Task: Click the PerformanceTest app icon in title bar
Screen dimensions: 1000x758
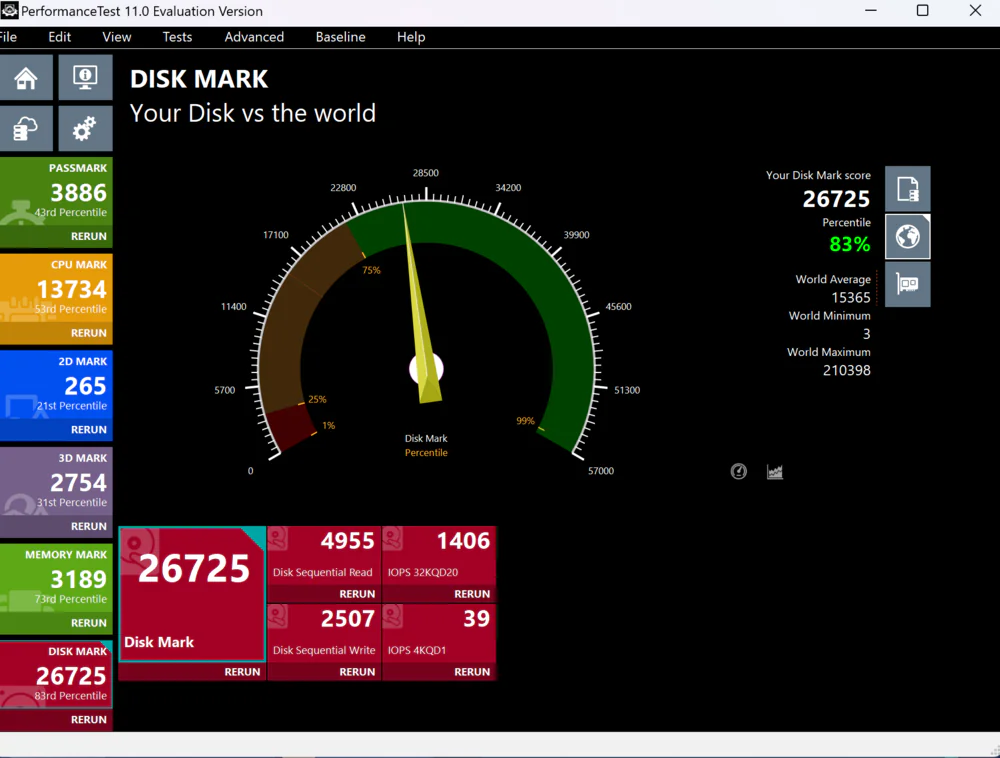Action: coord(9,11)
